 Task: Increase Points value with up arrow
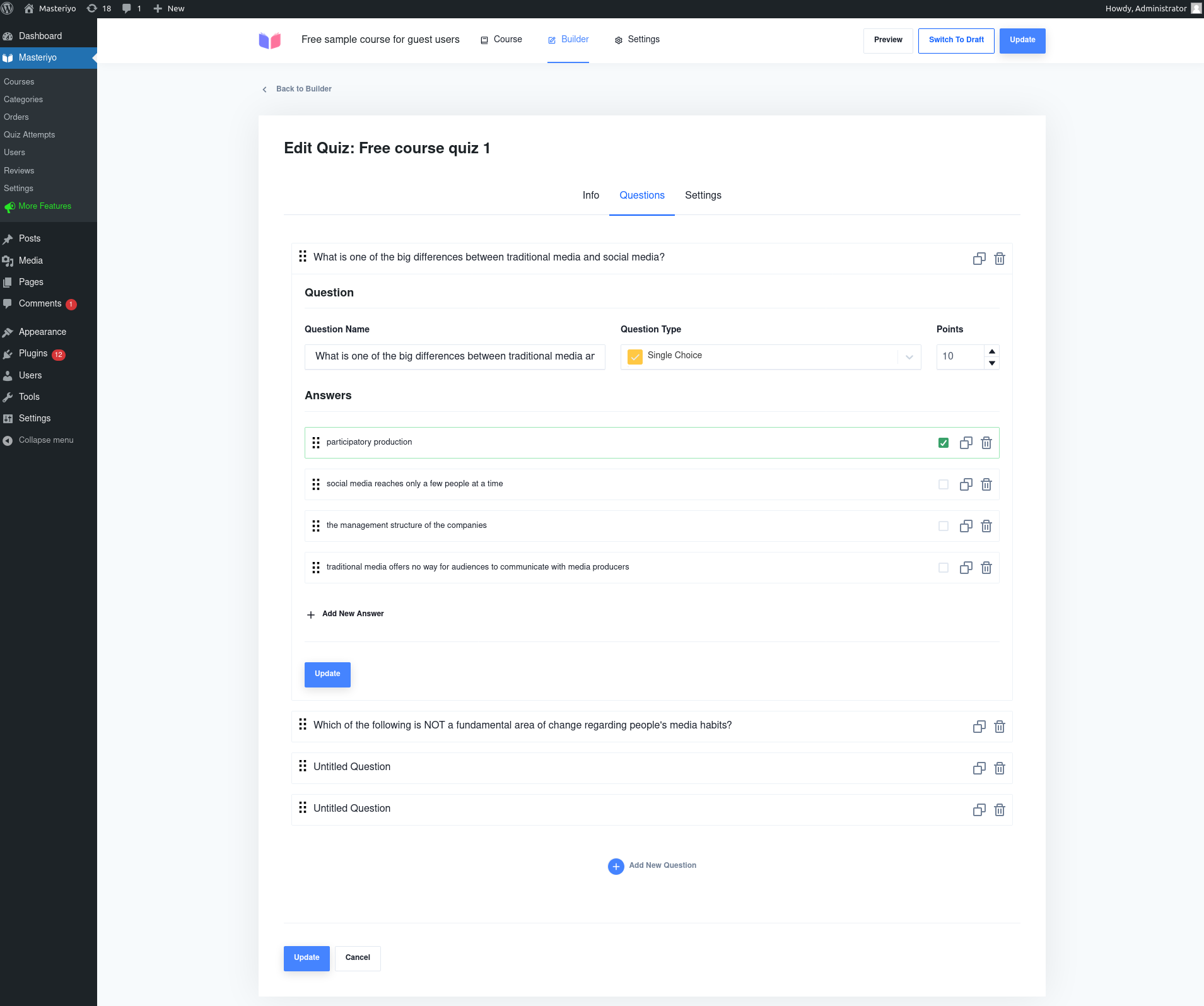coord(992,351)
